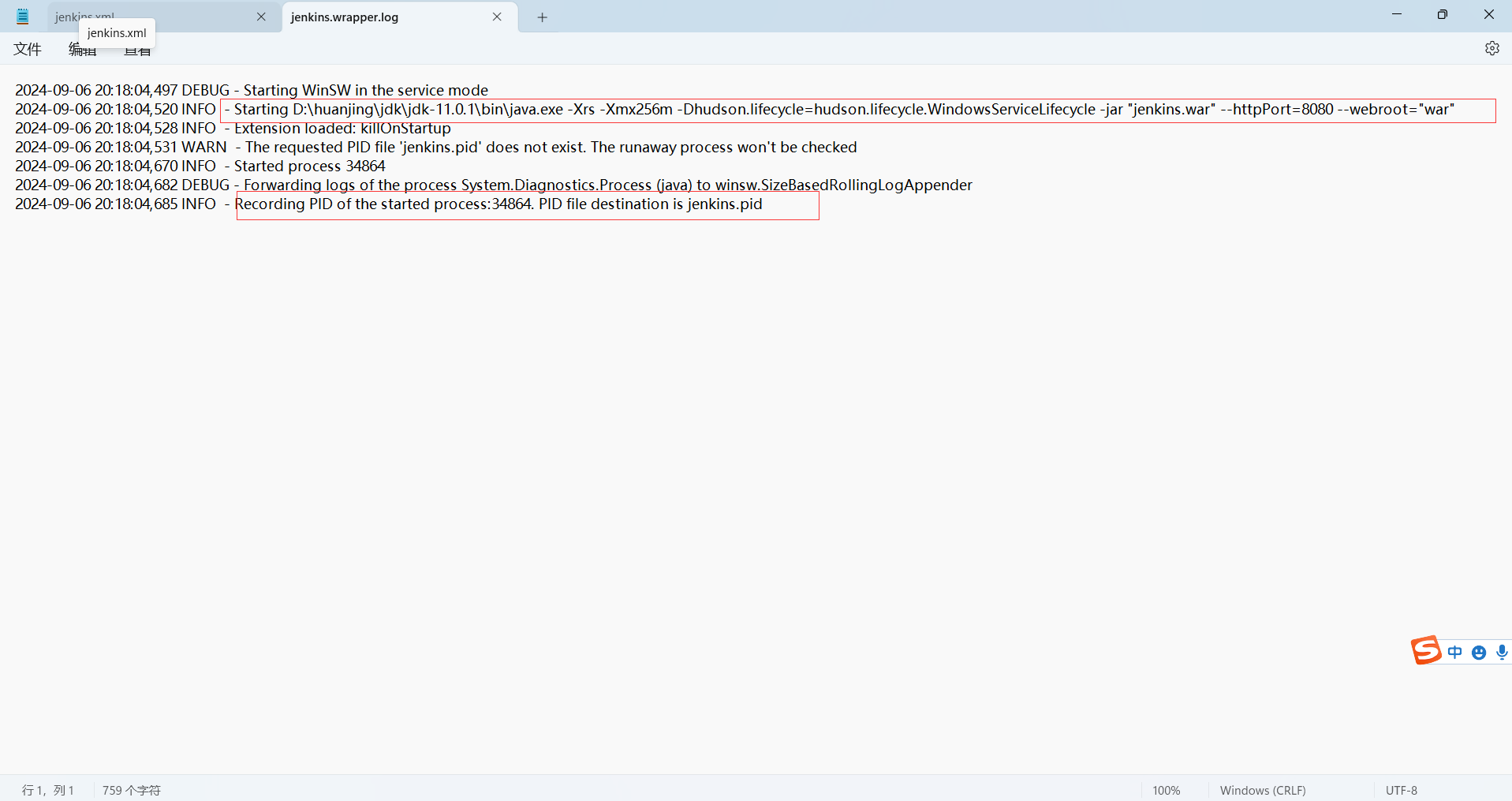Open Notepad settings gear icon

(1491, 48)
